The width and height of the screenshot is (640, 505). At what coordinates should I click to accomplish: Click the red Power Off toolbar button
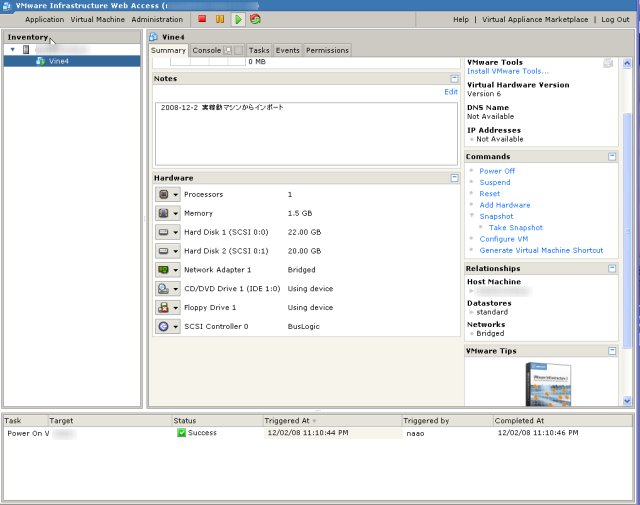point(202,19)
